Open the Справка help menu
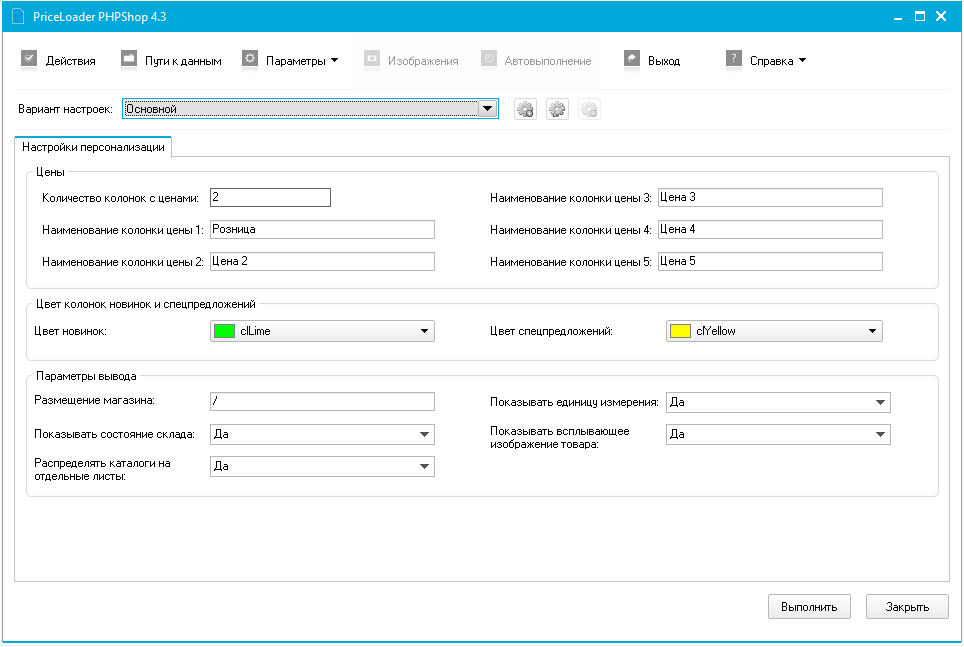 click(x=766, y=60)
